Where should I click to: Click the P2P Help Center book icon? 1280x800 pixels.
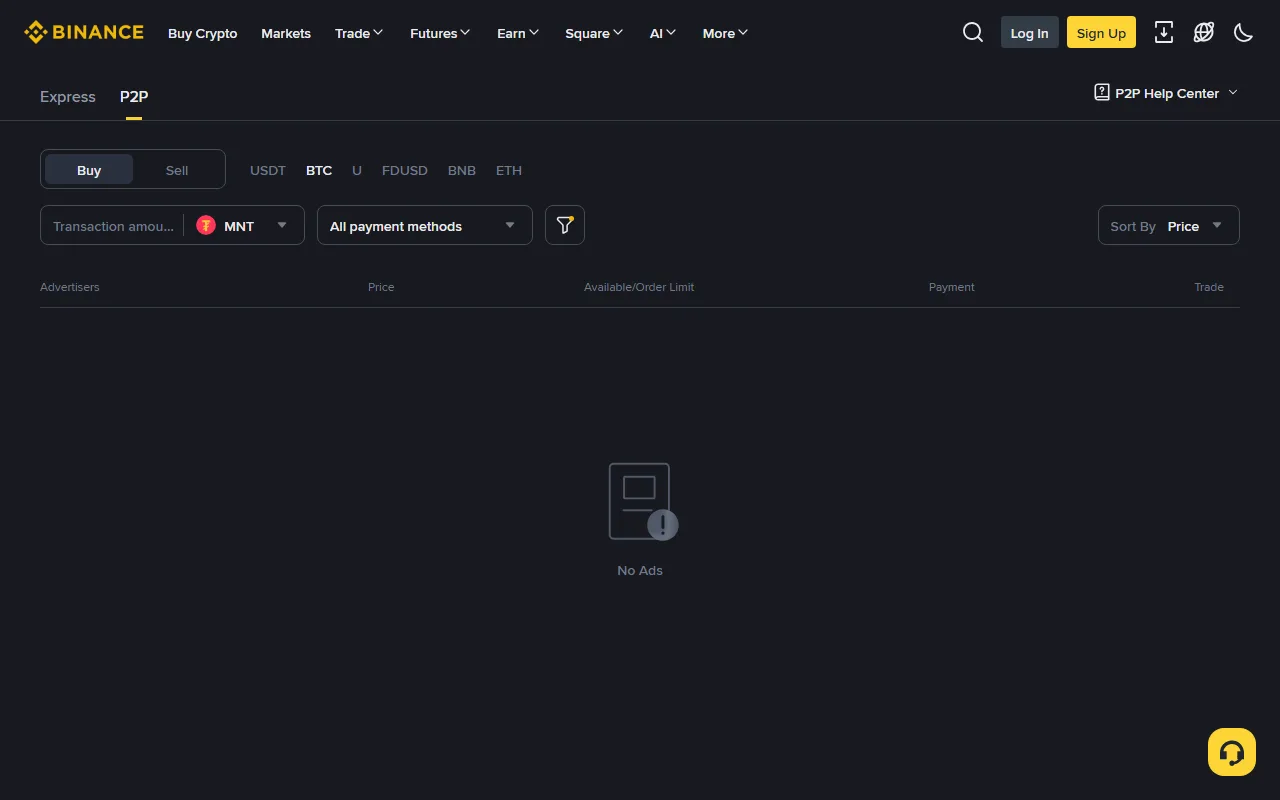(1102, 93)
